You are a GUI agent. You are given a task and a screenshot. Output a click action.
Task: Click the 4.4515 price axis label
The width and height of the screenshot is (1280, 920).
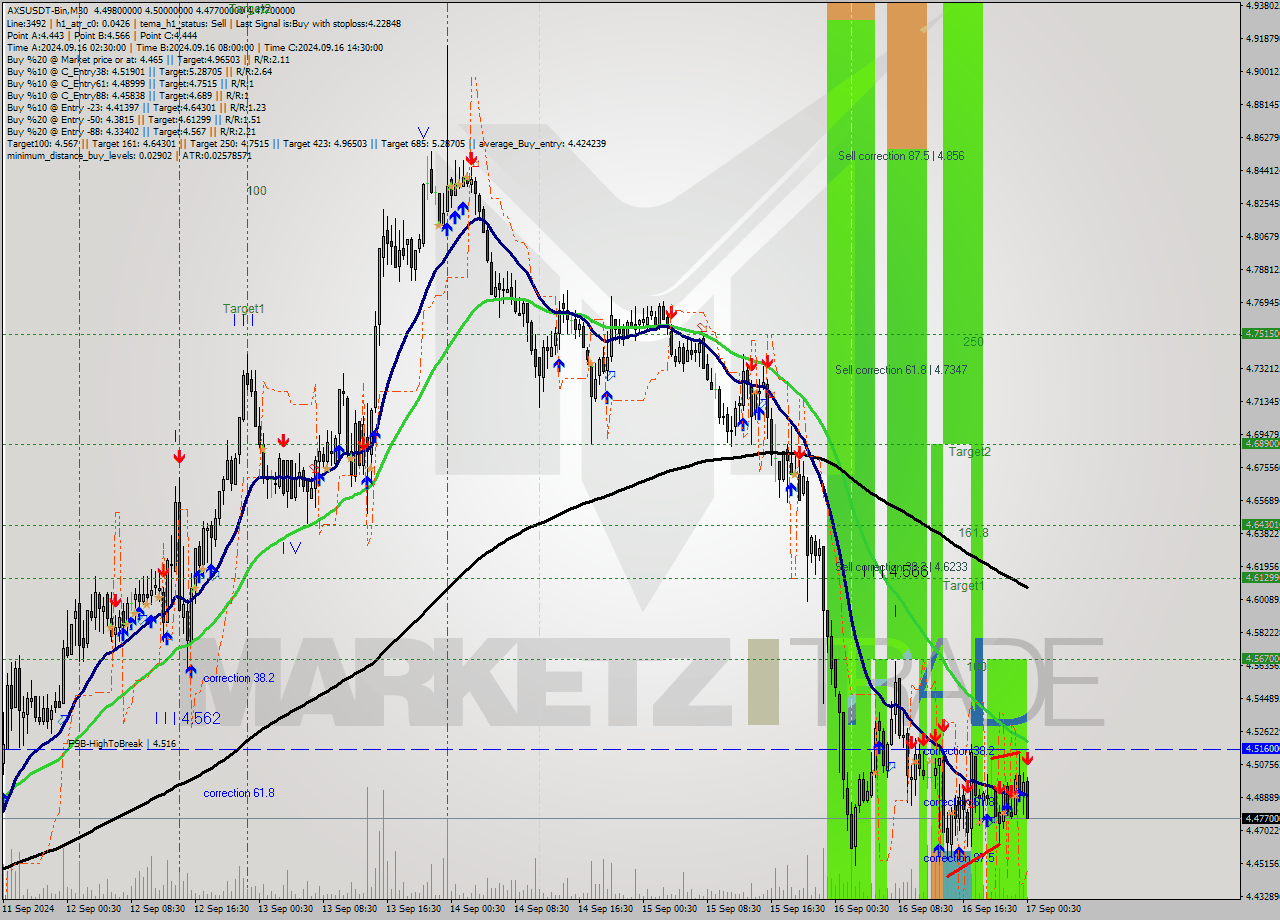click(1262, 863)
